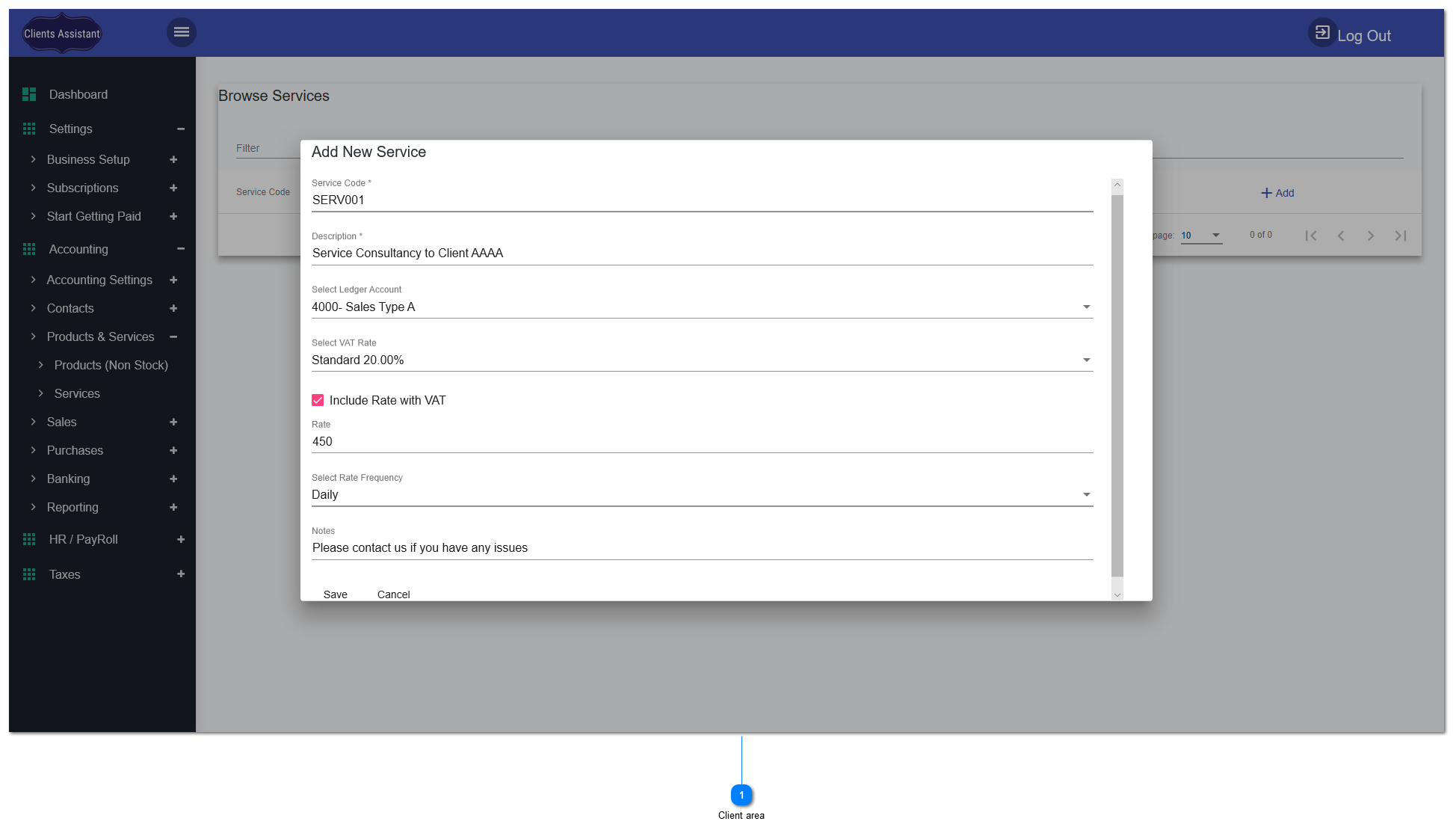
Task: Click the Cancel button to dismiss dialog
Action: pyautogui.click(x=393, y=594)
